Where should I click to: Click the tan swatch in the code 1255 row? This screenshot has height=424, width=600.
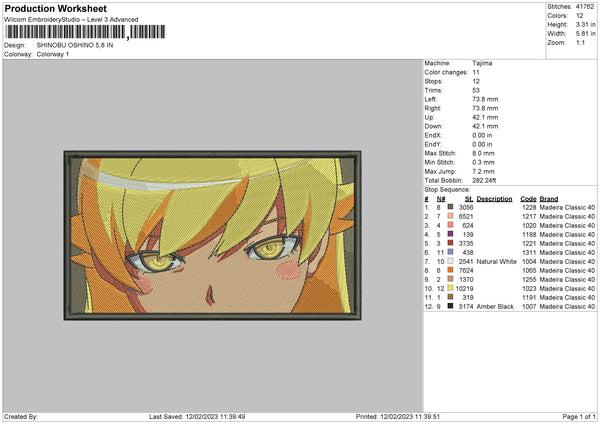450,279
